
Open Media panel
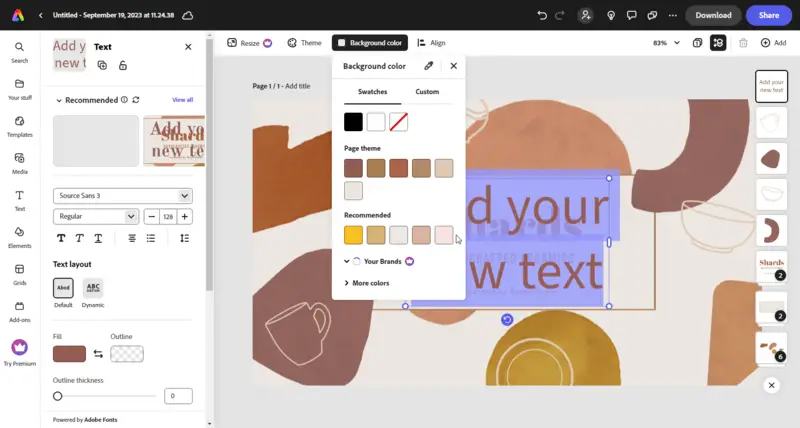point(19,164)
